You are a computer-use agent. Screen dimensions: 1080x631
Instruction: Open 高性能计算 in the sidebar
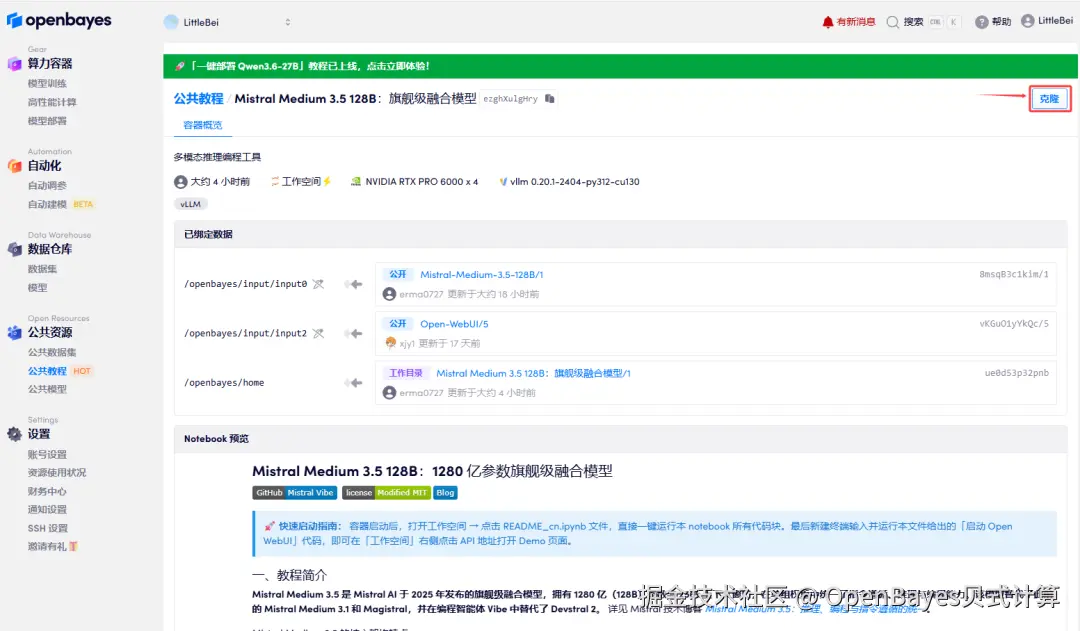coord(52,102)
